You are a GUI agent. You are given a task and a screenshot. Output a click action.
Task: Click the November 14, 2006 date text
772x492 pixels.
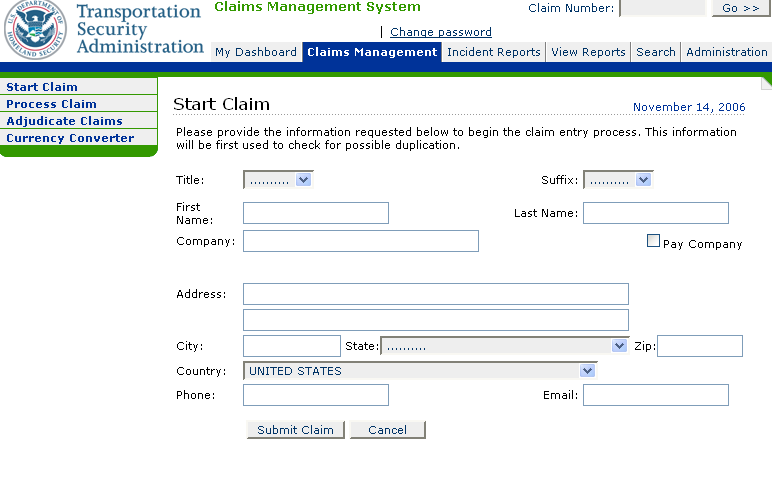coord(689,107)
